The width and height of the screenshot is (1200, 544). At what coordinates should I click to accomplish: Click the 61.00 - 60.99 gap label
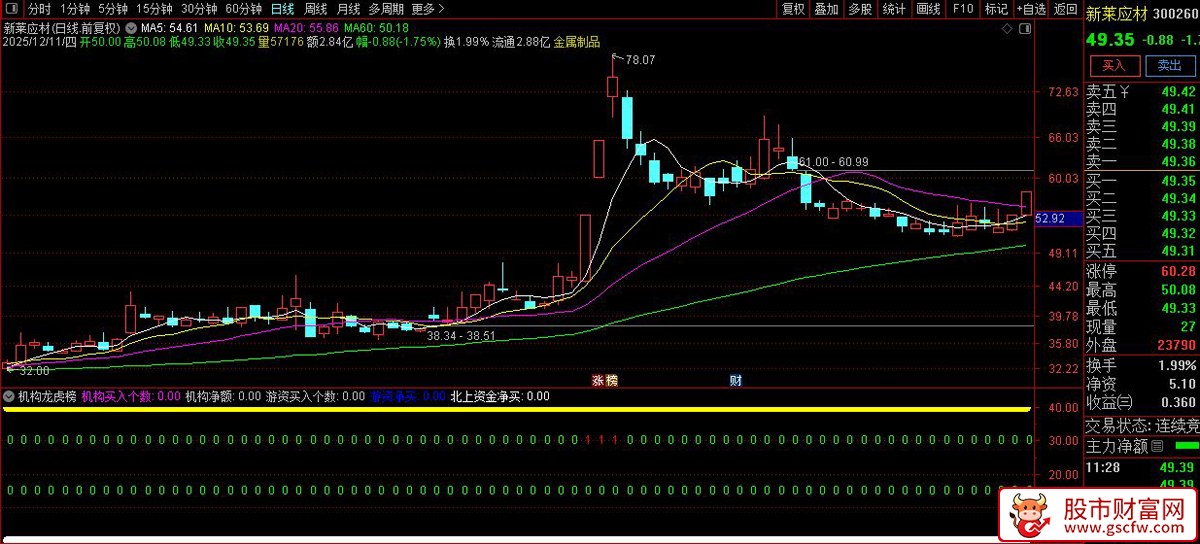click(834, 162)
